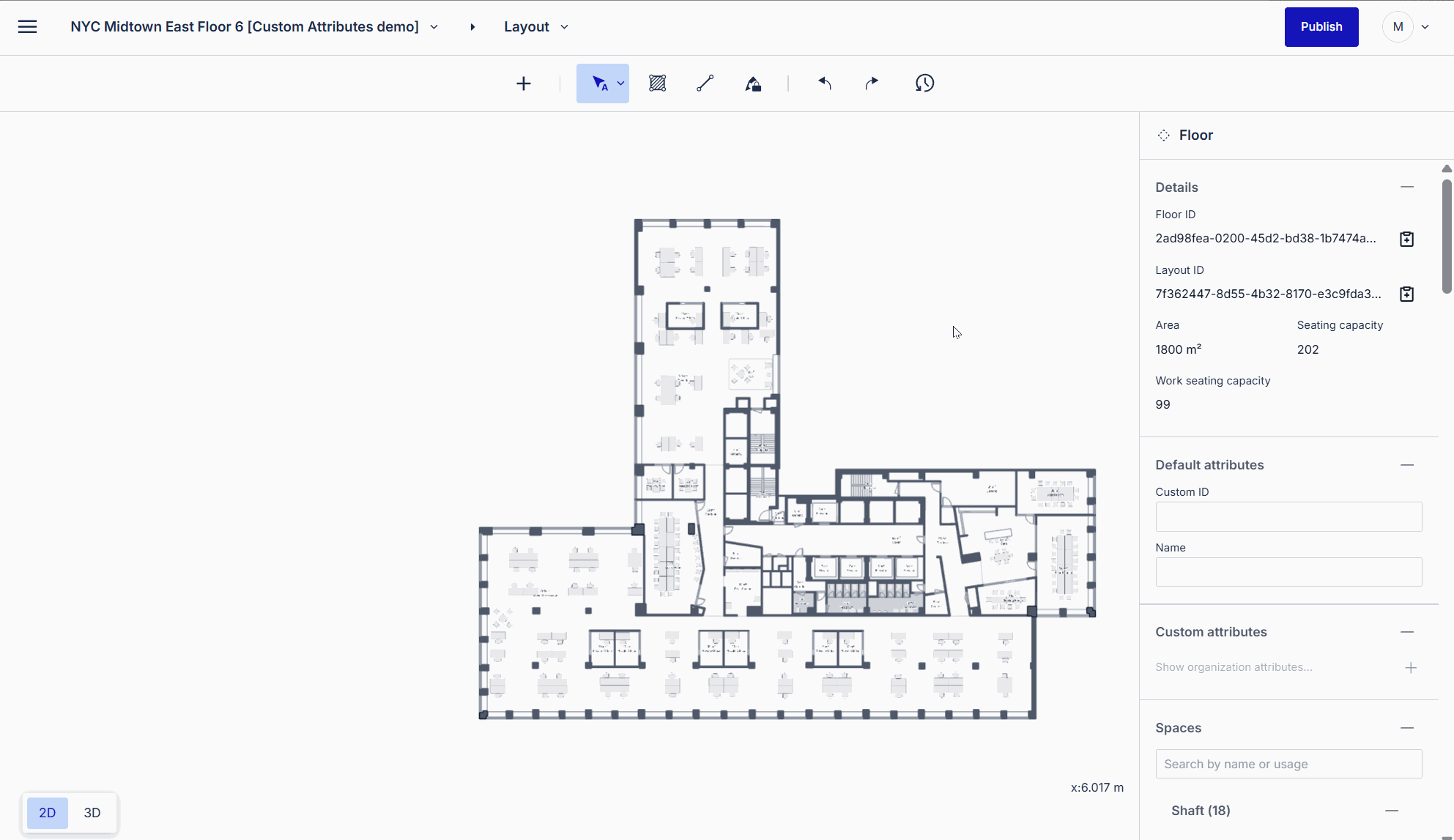Open the floor name dropdown chevron
1454x840 pixels.
coord(434,27)
